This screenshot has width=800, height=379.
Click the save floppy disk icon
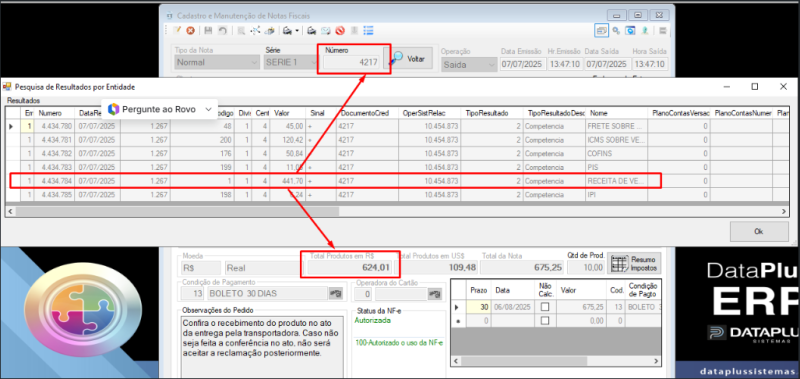pos(208,31)
